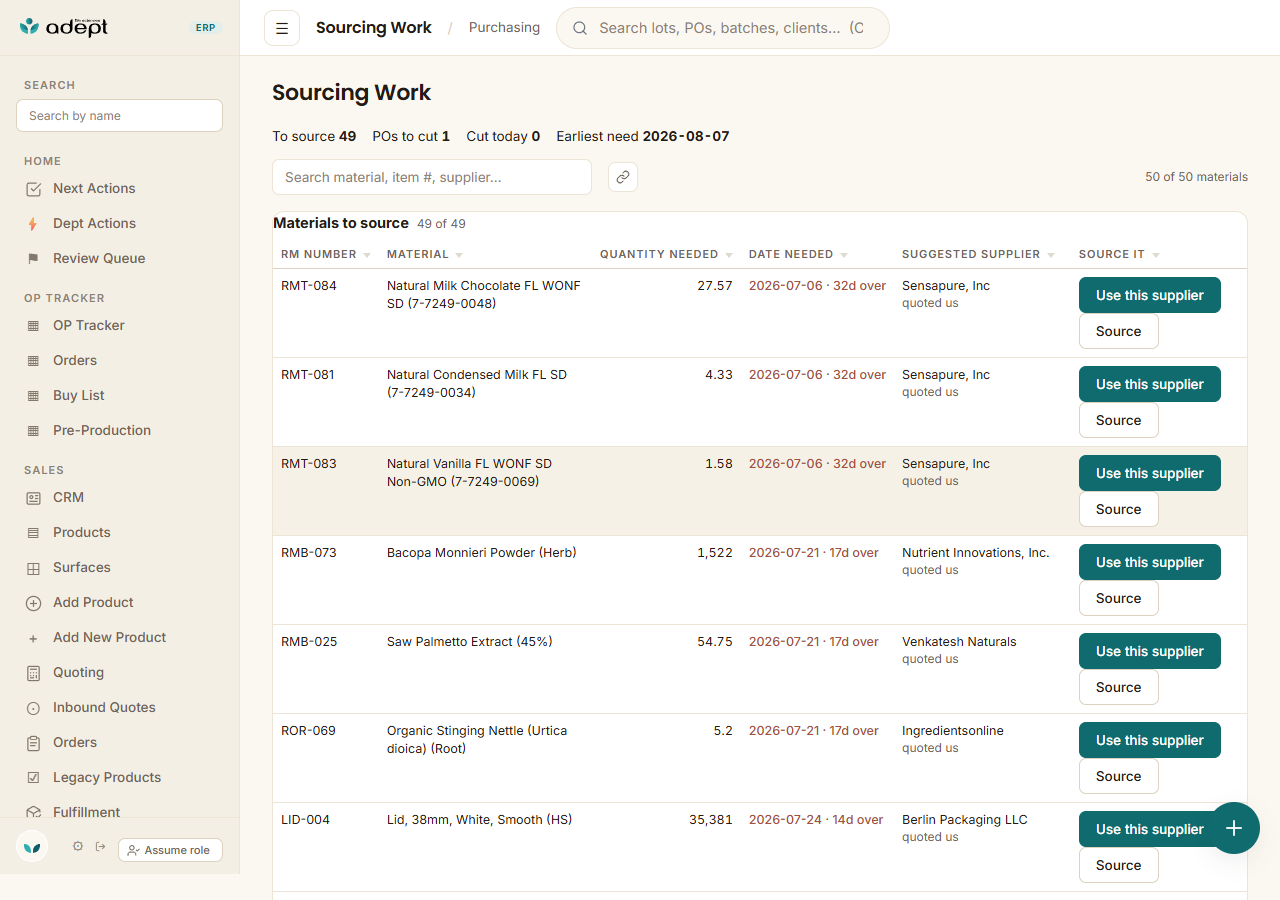
Task: Open the RM Number column filter arrow
Action: (x=367, y=255)
